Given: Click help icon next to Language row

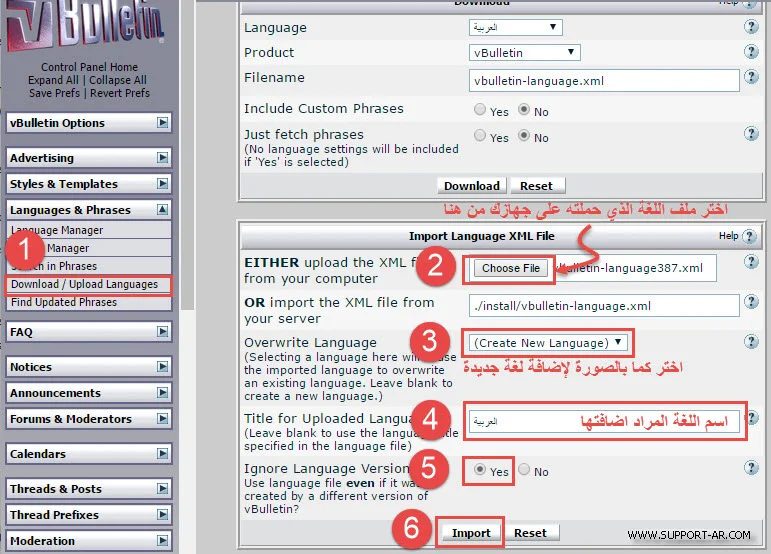Looking at the screenshot, I should click(751, 27).
